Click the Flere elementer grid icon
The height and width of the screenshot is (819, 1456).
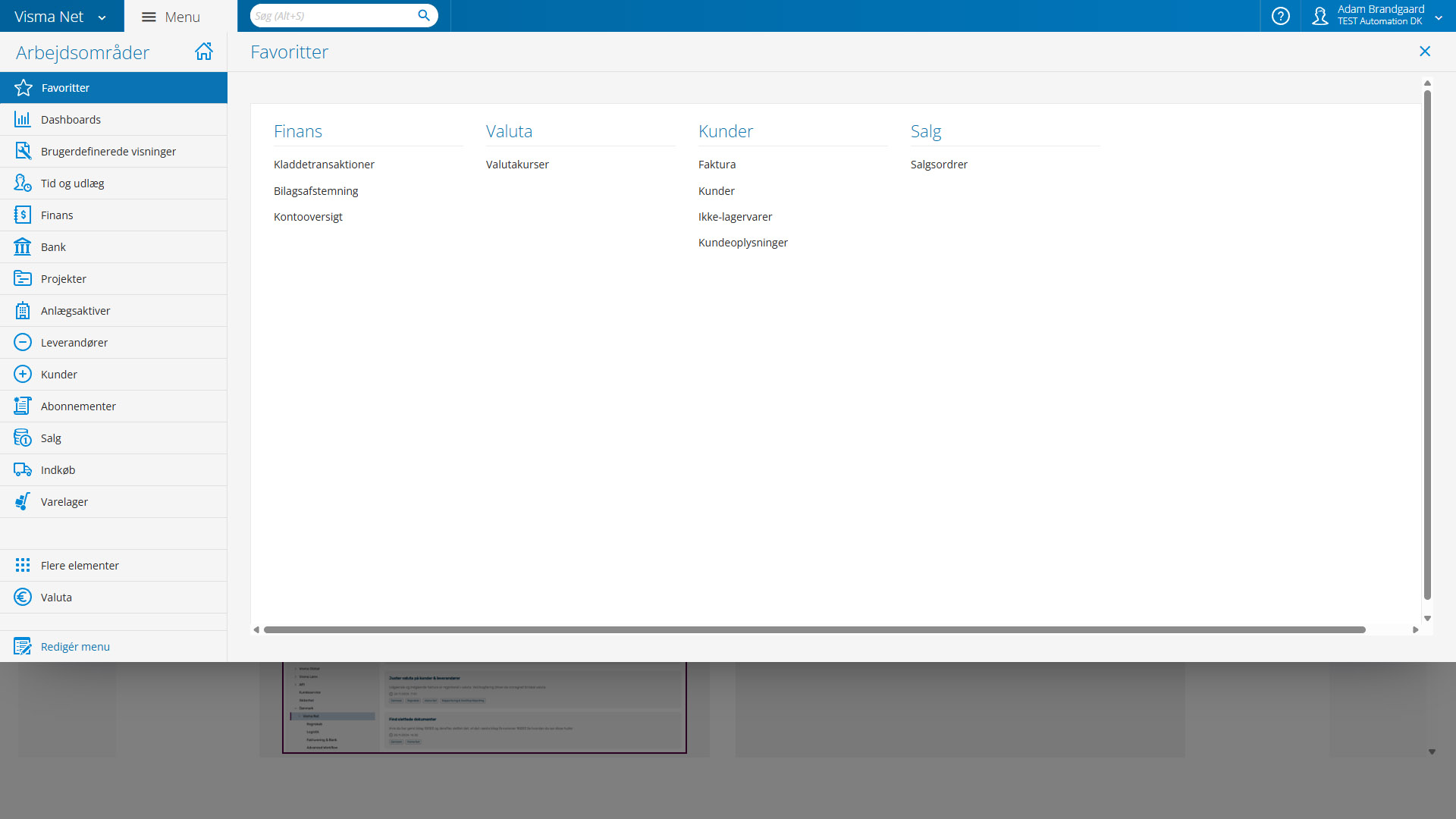[x=23, y=566]
